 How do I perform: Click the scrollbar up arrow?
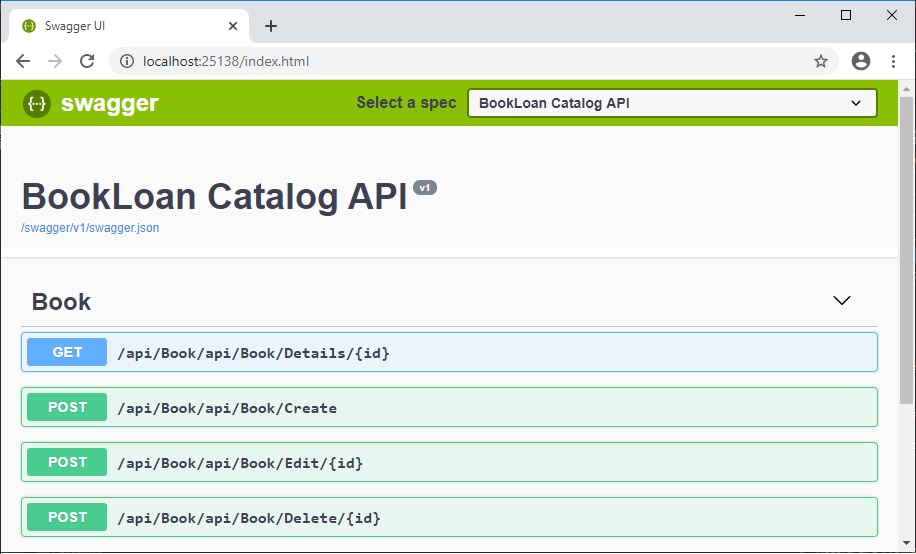(x=907, y=89)
